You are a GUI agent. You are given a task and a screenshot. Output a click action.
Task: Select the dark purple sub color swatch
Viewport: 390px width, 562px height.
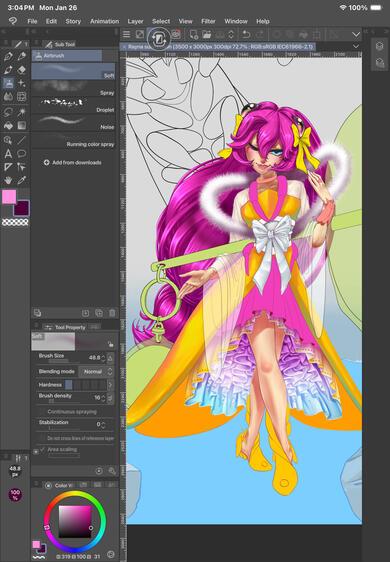21,208
